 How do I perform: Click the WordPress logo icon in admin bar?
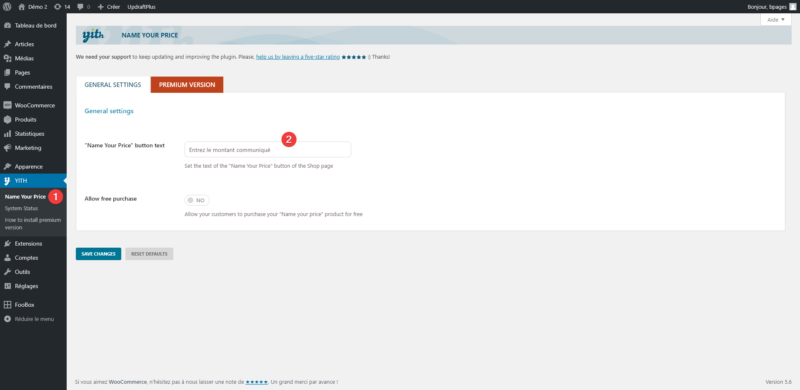(7, 7)
